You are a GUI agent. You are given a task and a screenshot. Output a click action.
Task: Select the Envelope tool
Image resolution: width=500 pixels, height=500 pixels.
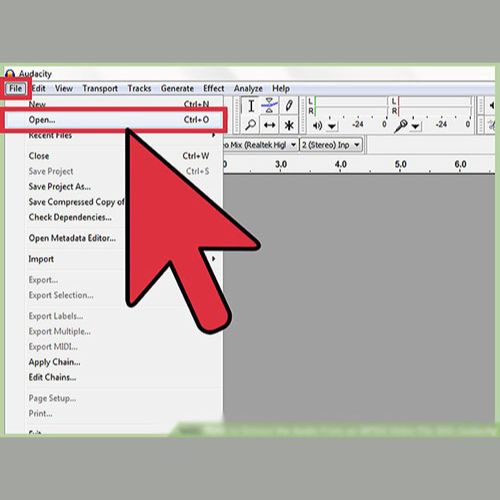point(269,105)
